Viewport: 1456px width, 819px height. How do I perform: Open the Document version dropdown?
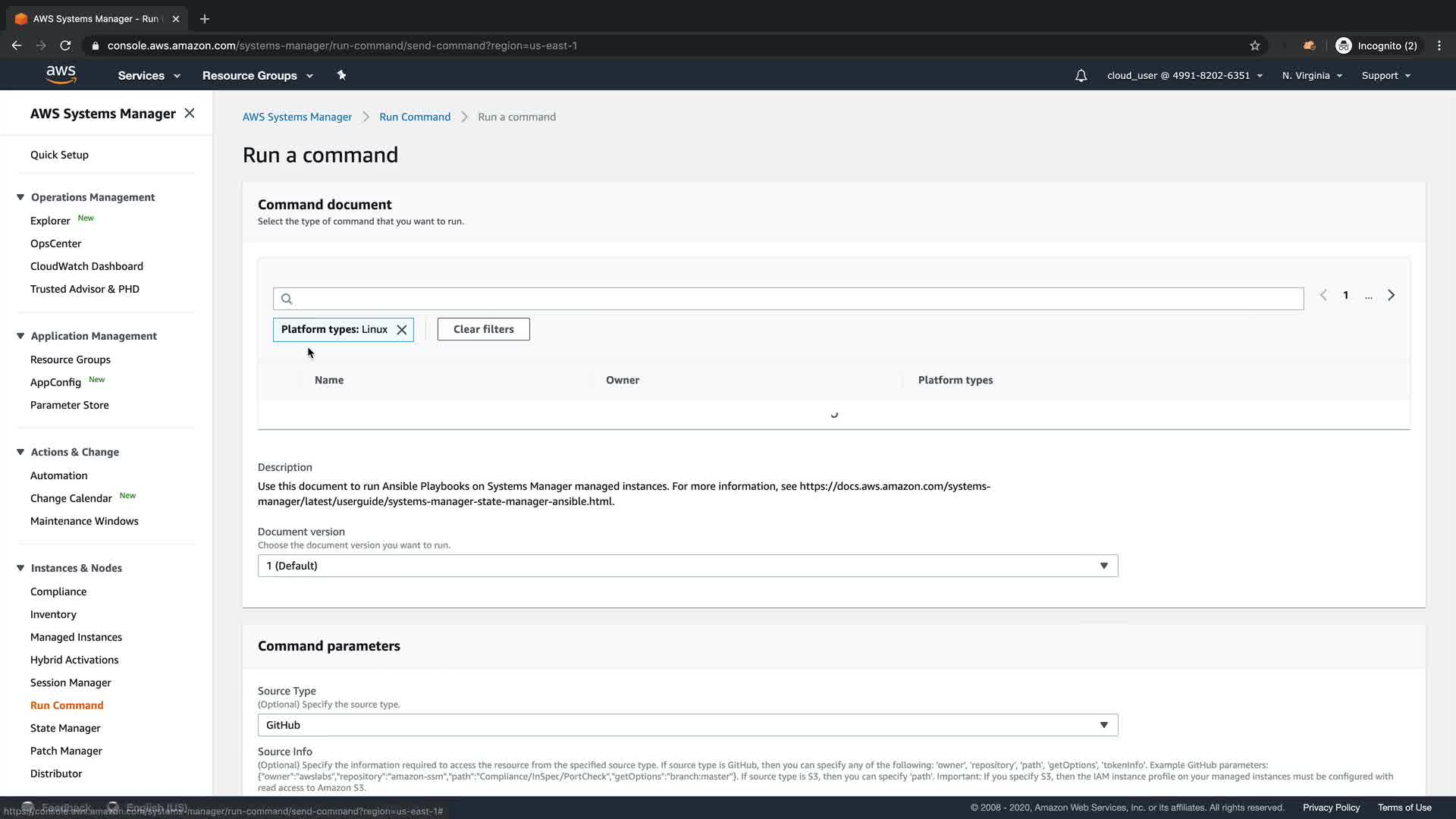[687, 566]
